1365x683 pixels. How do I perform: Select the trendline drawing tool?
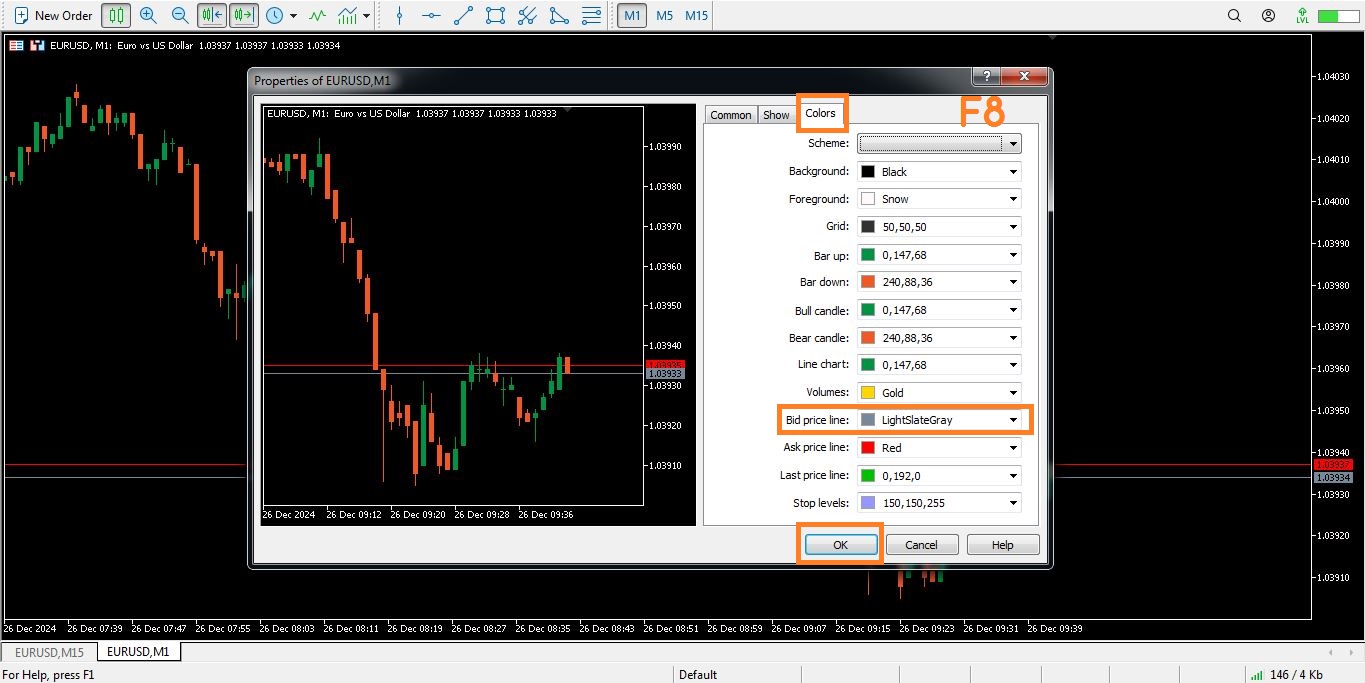[463, 16]
